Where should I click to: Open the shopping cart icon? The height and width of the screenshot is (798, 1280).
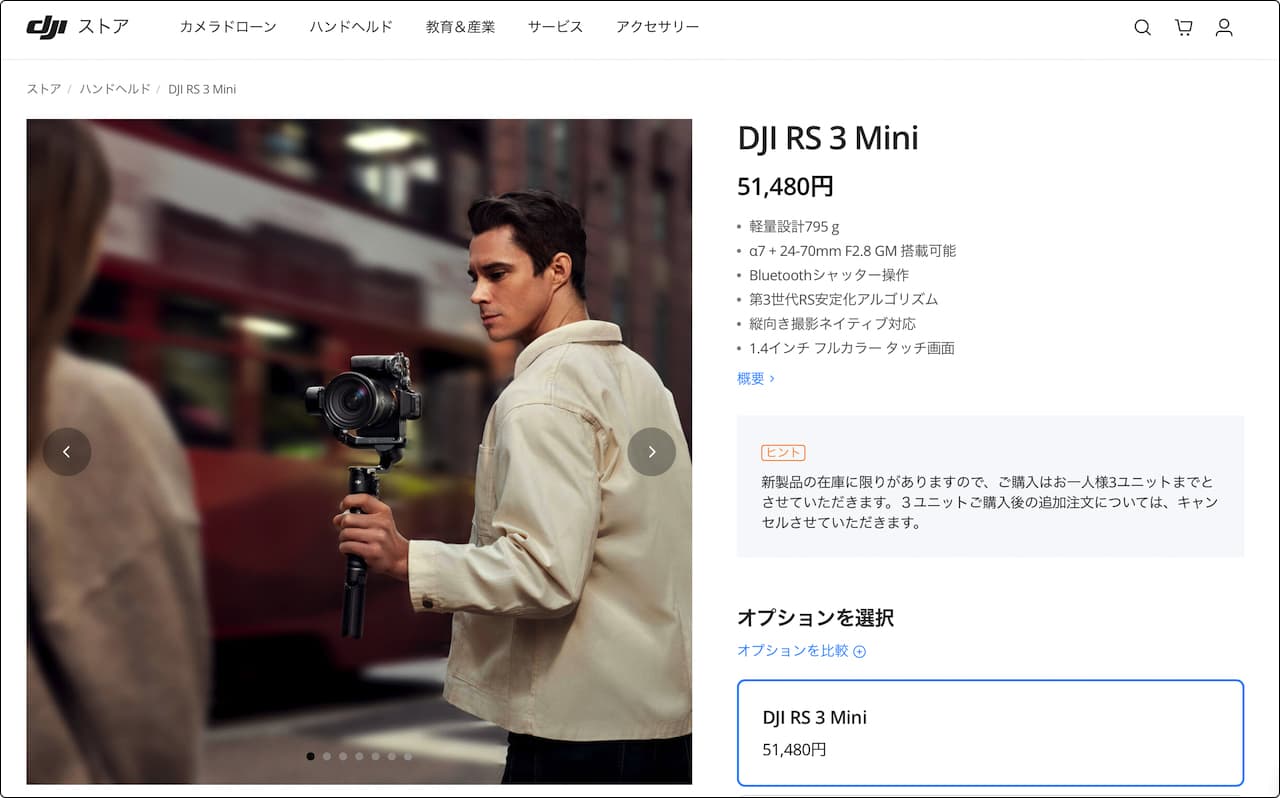(x=1184, y=28)
